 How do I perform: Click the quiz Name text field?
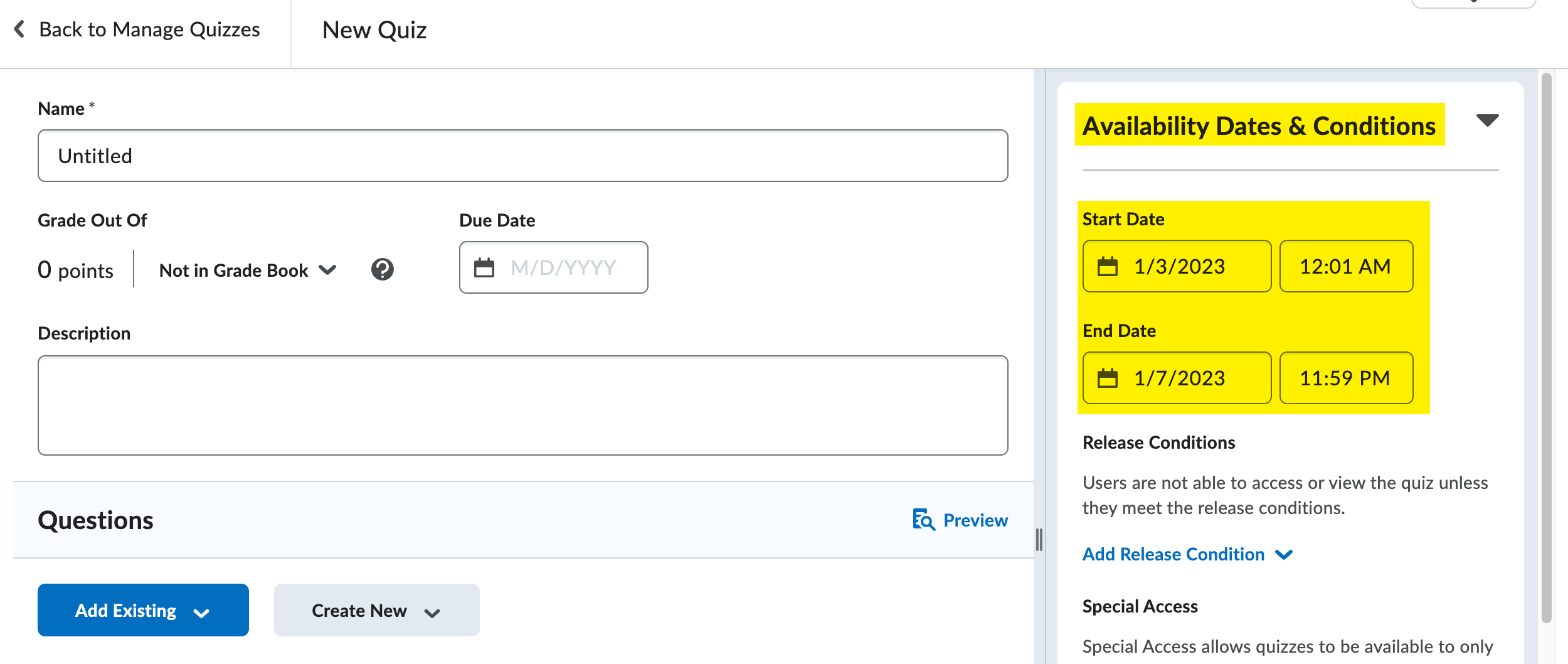pos(522,156)
